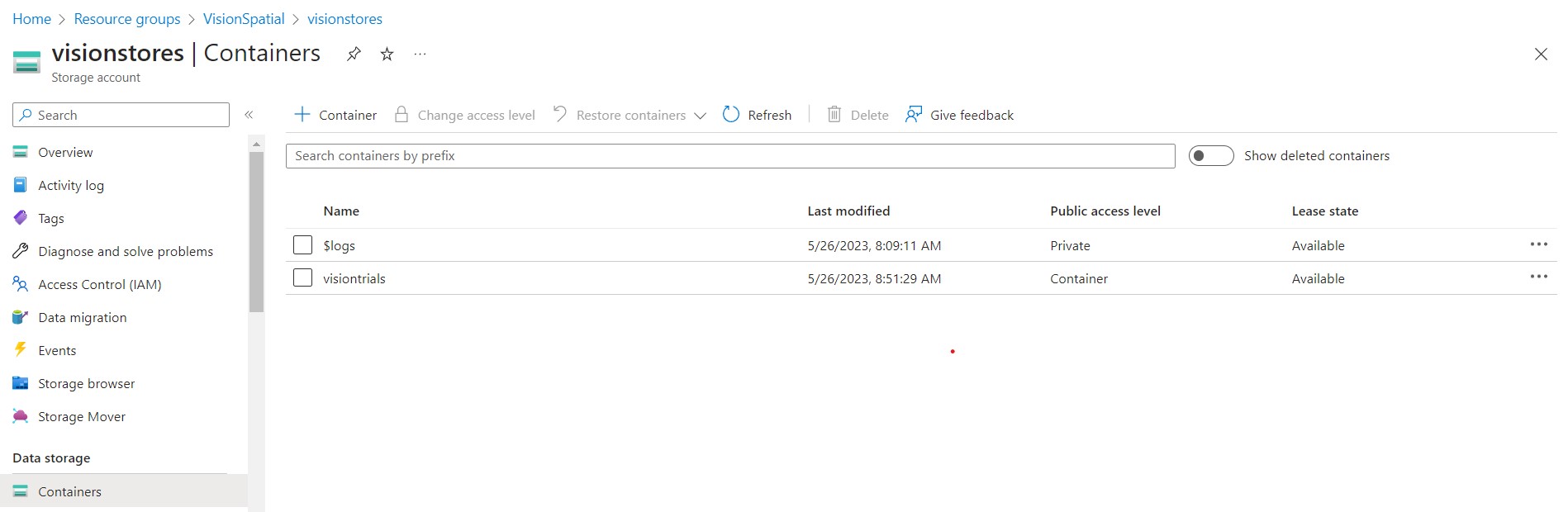The image size is (1568, 512).
Task: Open the more options ellipsis beside title
Action: pyautogui.click(x=421, y=55)
